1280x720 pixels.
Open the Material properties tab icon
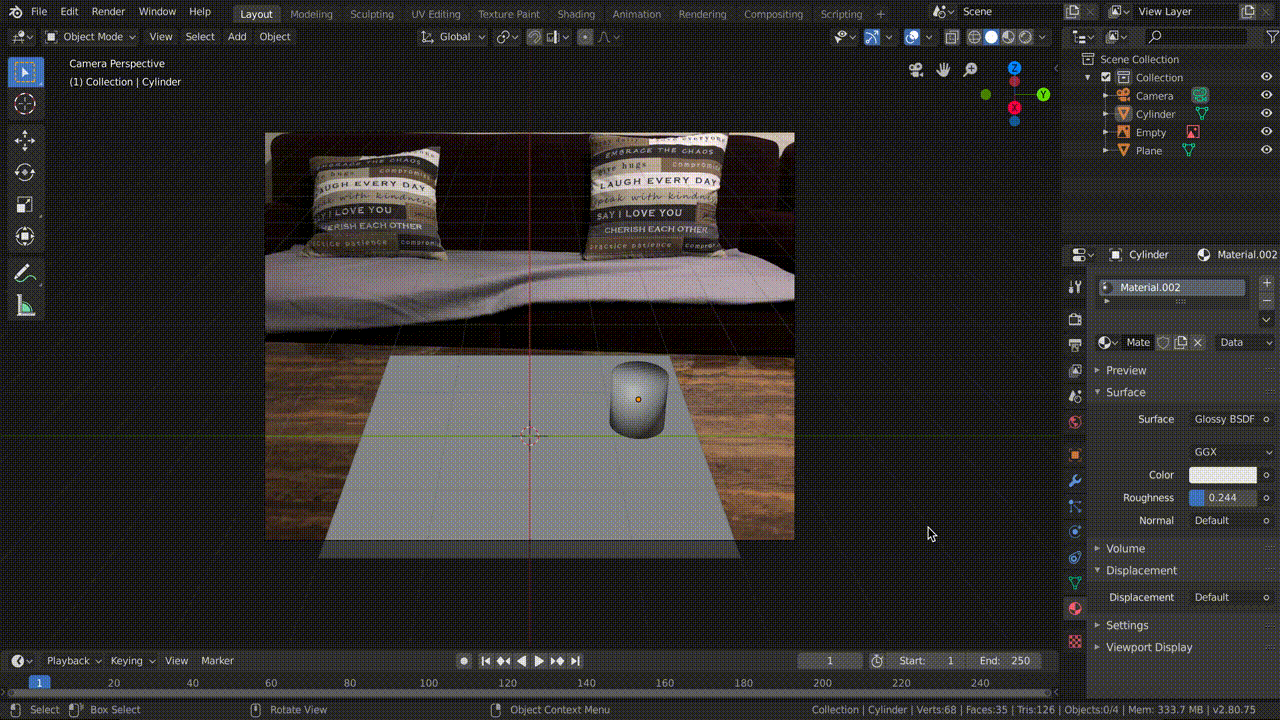1075,608
